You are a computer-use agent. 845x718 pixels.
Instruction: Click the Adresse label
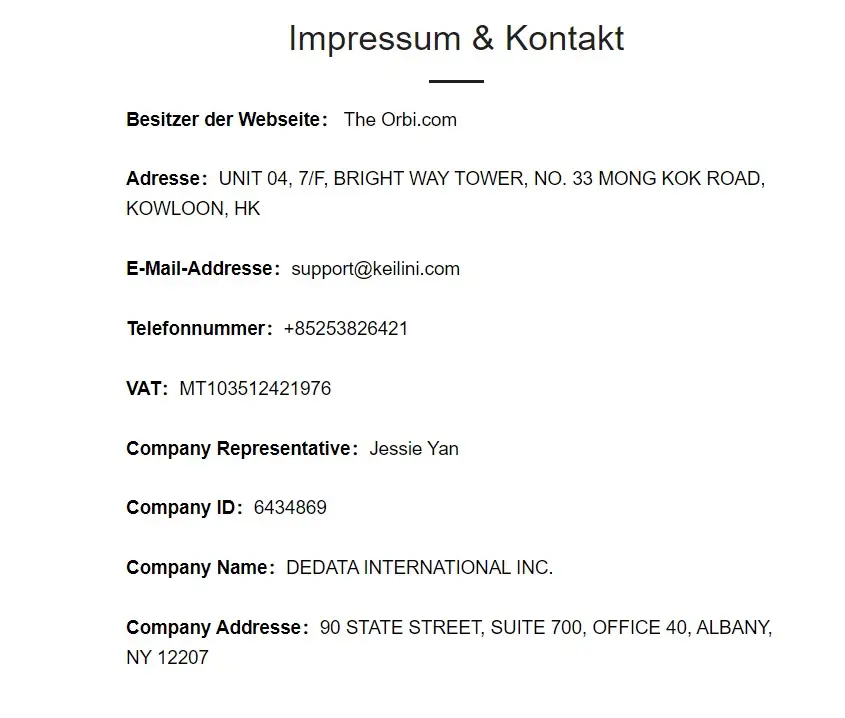(x=165, y=179)
